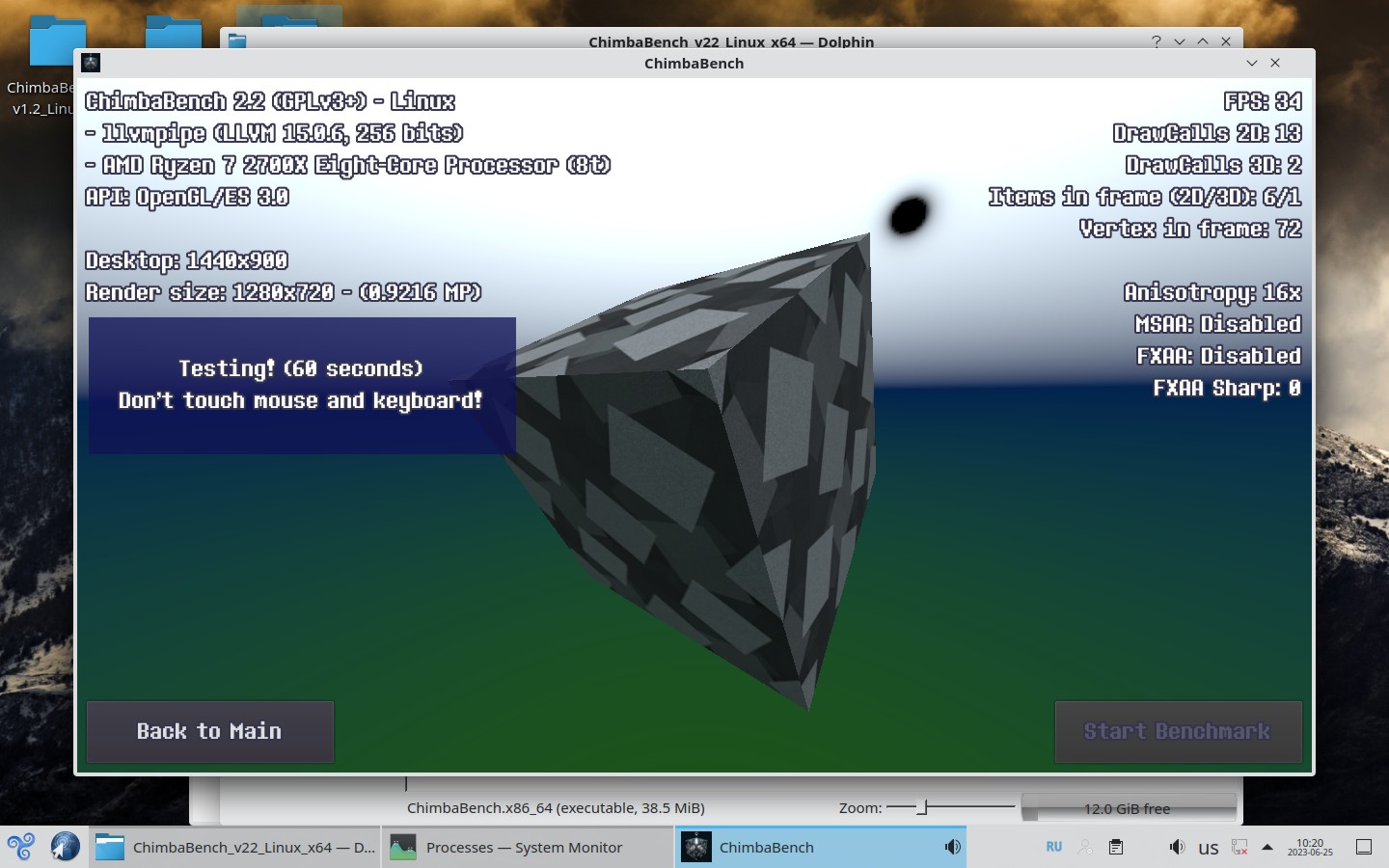Minimize the Dolphin window
The image size is (1389, 868).
click(x=1180, y=41)
